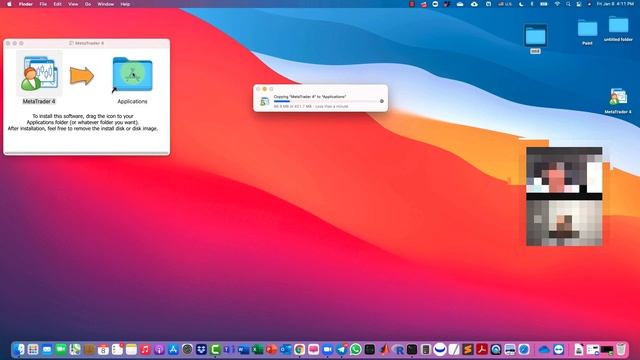Open Notes from the dock
640x360 pixels.
click(131, 349)
